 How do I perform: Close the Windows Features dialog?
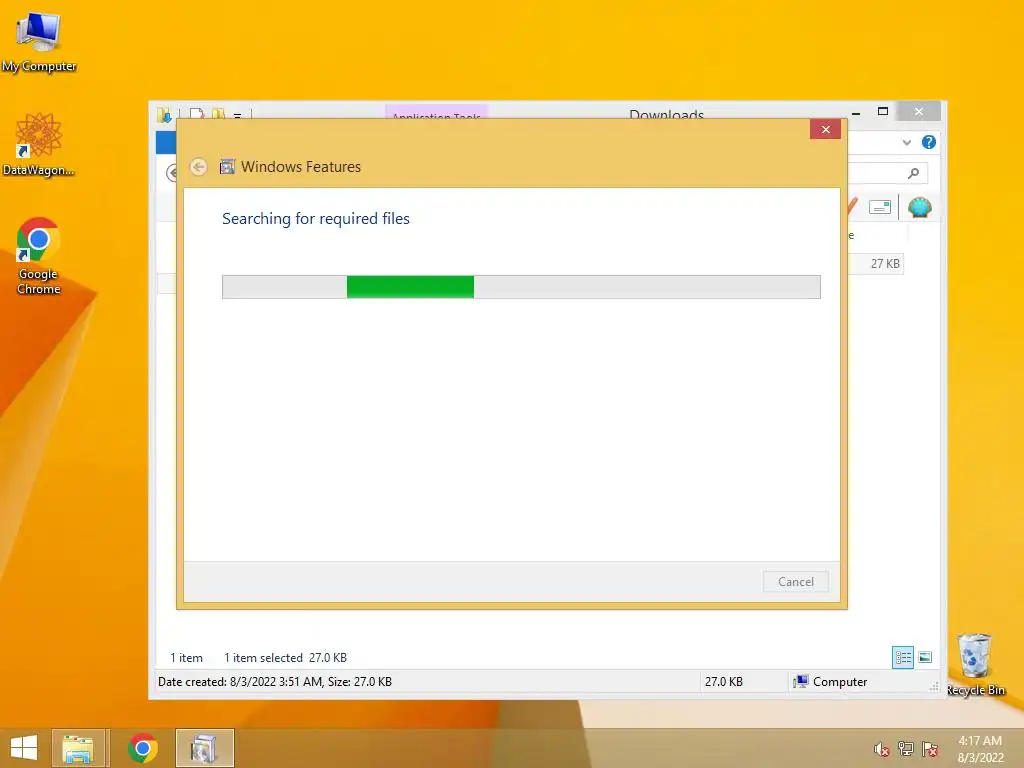tap(825, 129)
